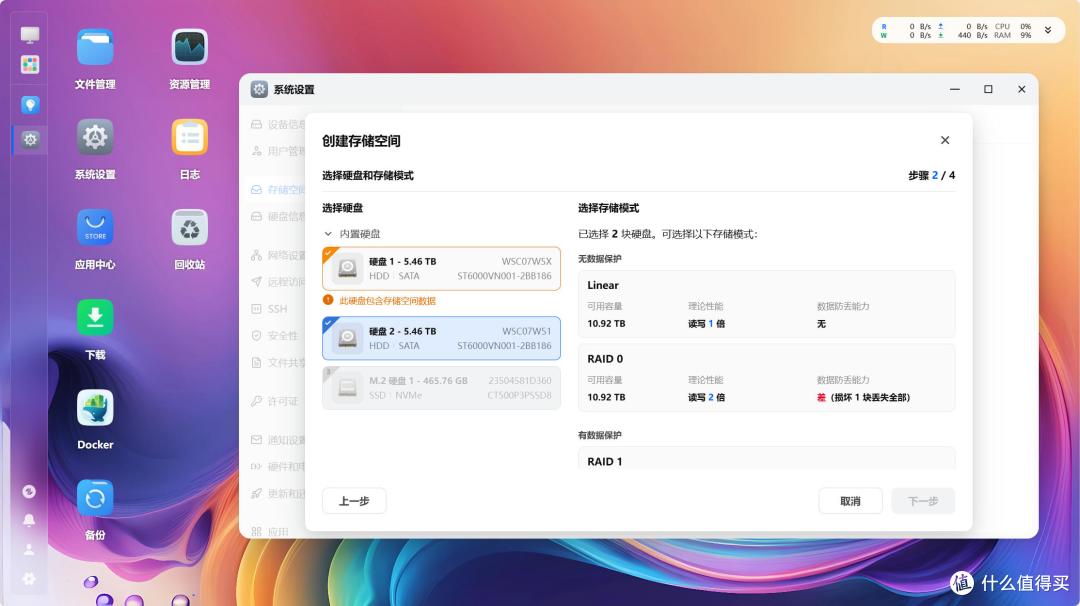
Task: Deselect 硬盘 1 - 5.46 TB disk card
Action: click(x=442, y=269)
